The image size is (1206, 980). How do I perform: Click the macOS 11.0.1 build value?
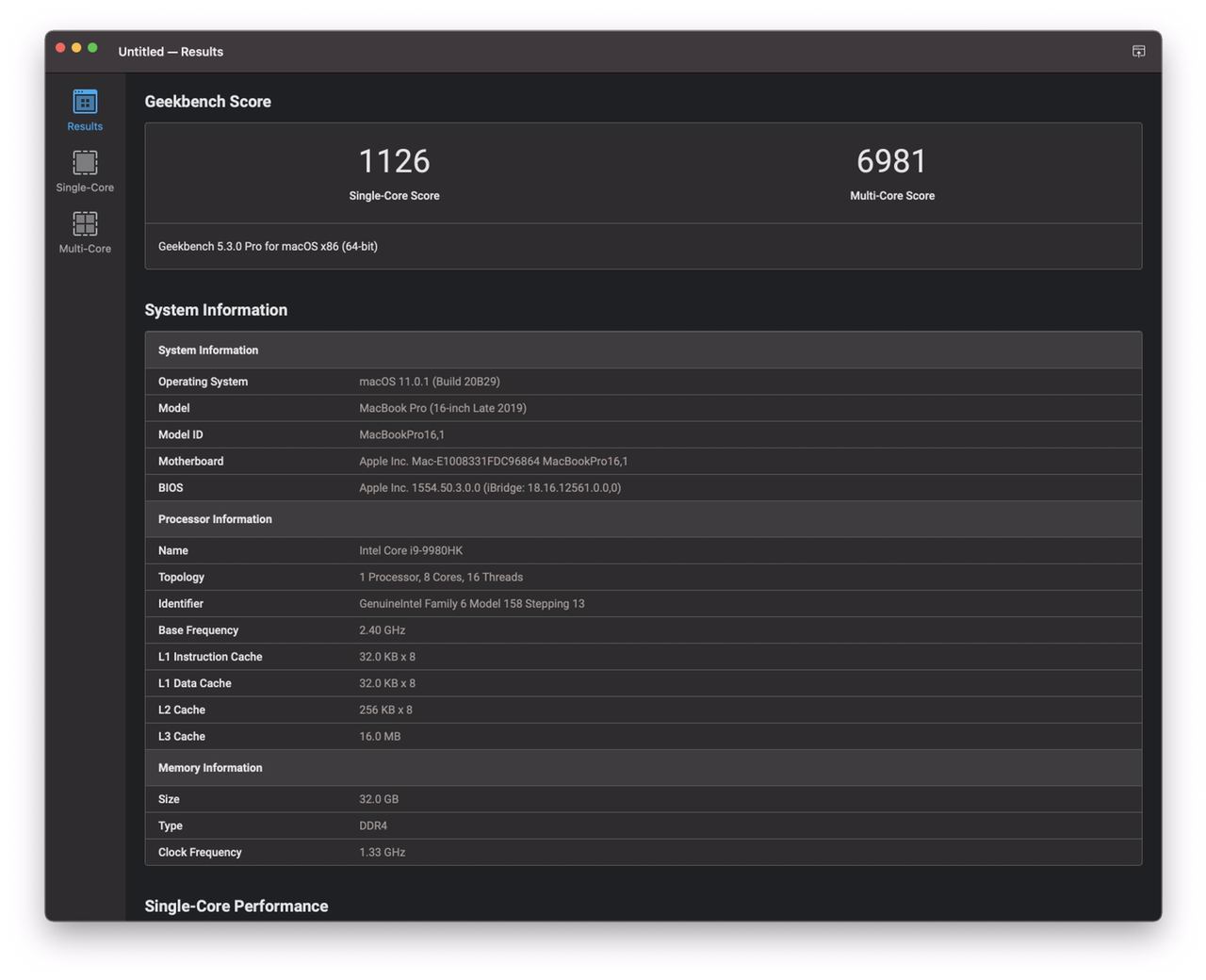430,382
